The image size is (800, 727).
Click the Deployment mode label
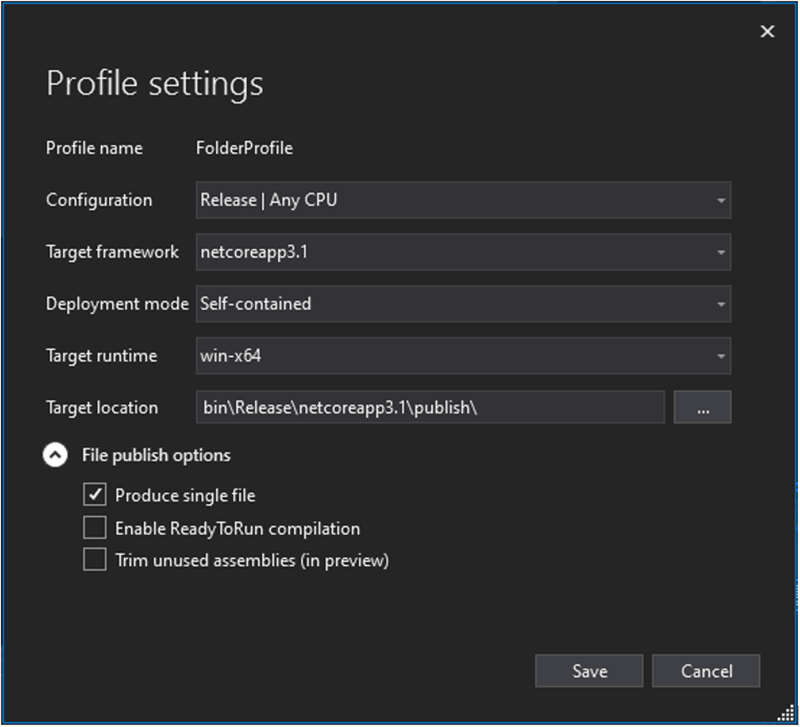117,304
